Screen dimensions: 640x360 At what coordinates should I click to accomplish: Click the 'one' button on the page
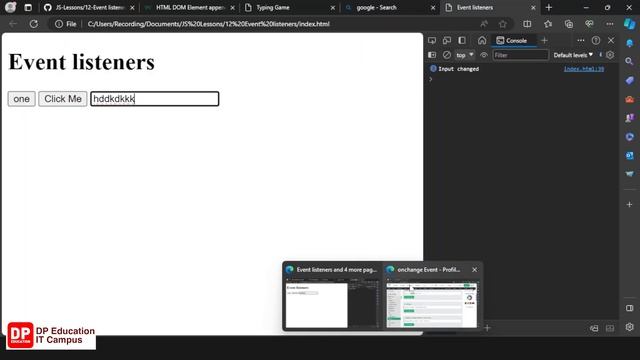pyautogui.click(x=22, y=99)
